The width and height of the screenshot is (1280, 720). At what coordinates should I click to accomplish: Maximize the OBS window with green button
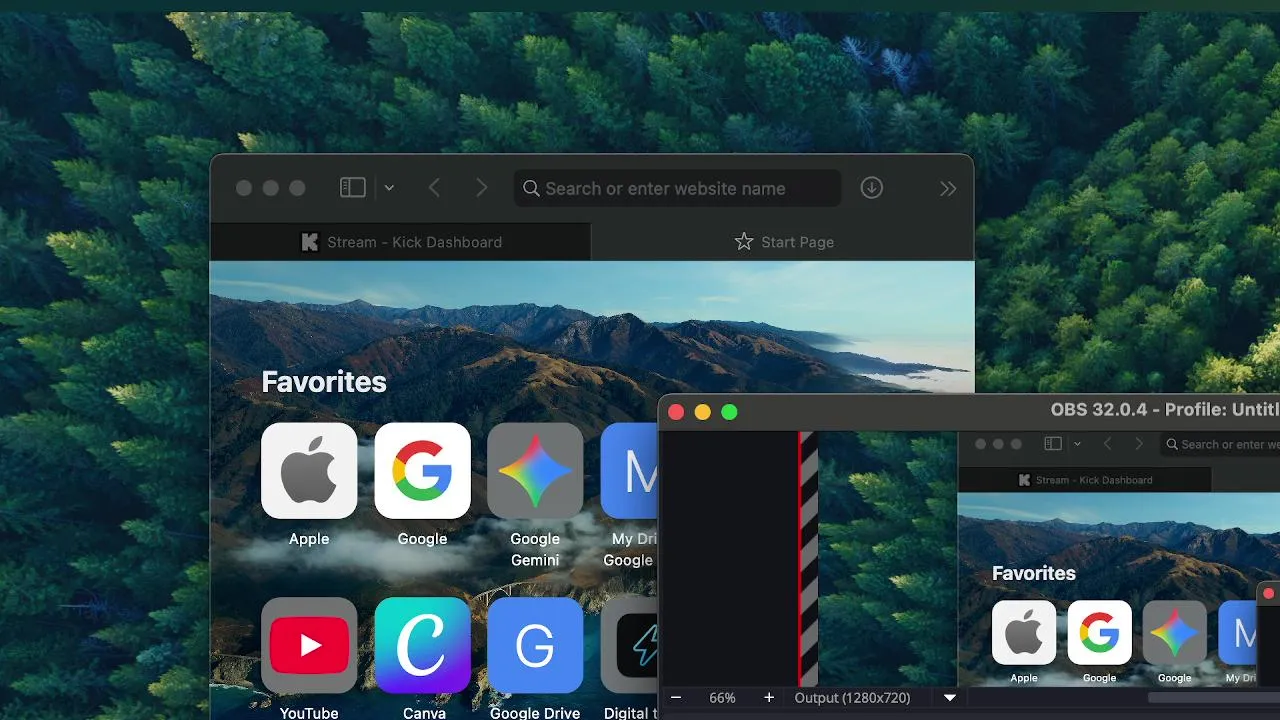730,412
